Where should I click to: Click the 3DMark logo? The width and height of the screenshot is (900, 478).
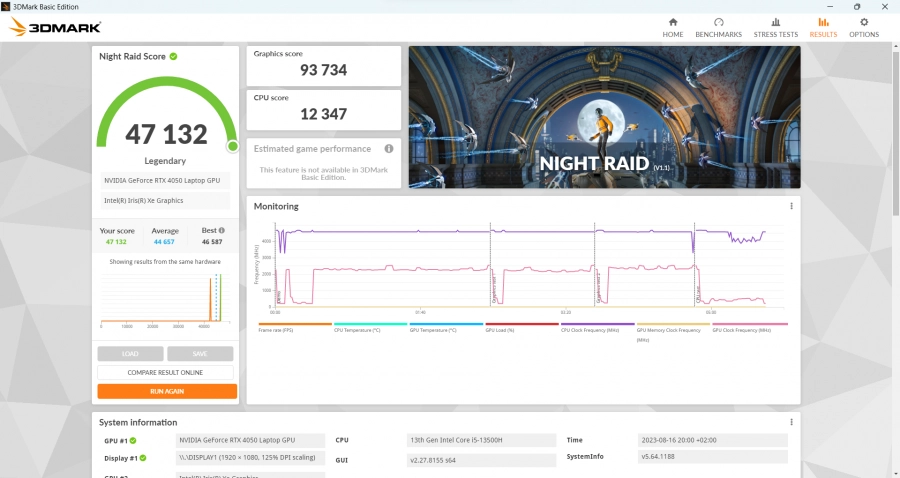(56, 27)
